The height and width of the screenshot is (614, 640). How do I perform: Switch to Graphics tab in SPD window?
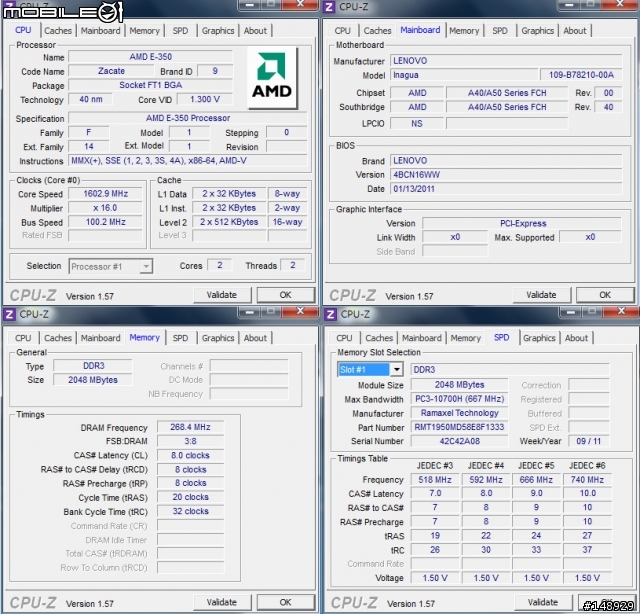(x=539, y=338)
